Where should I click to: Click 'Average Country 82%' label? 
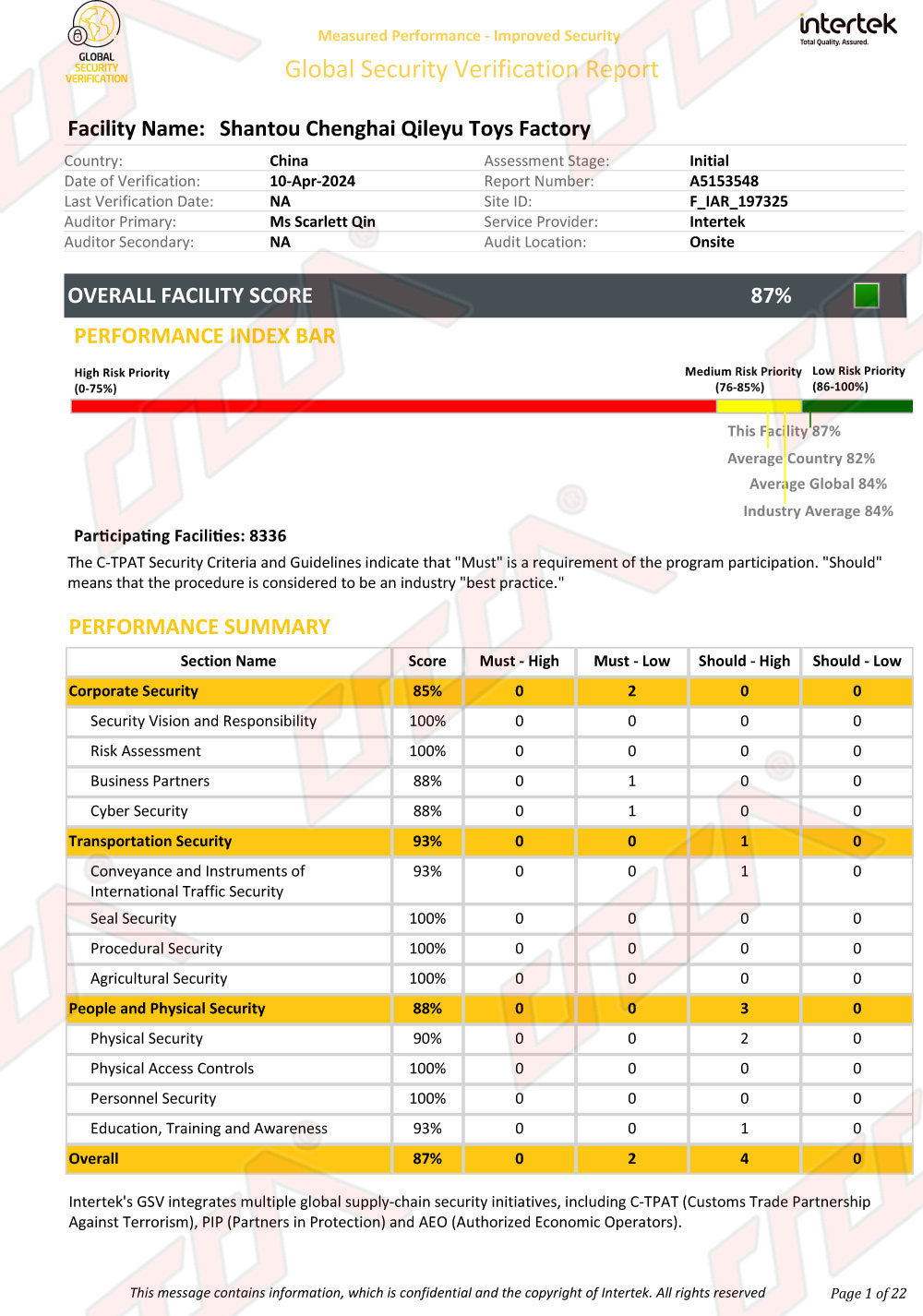tap(801, 458)
